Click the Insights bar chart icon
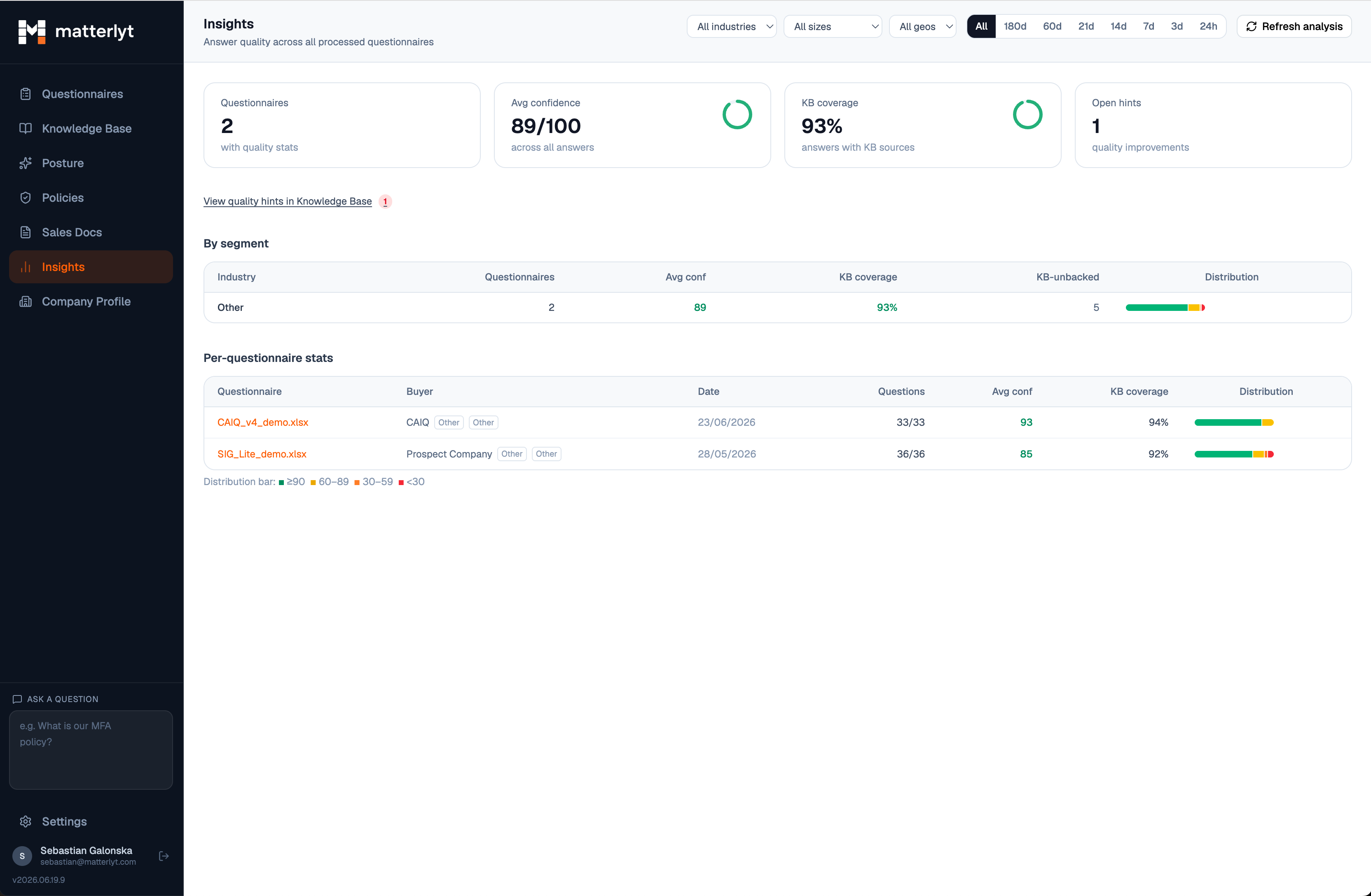Screen dimensions: 1371x896 (x=26, y=266)
